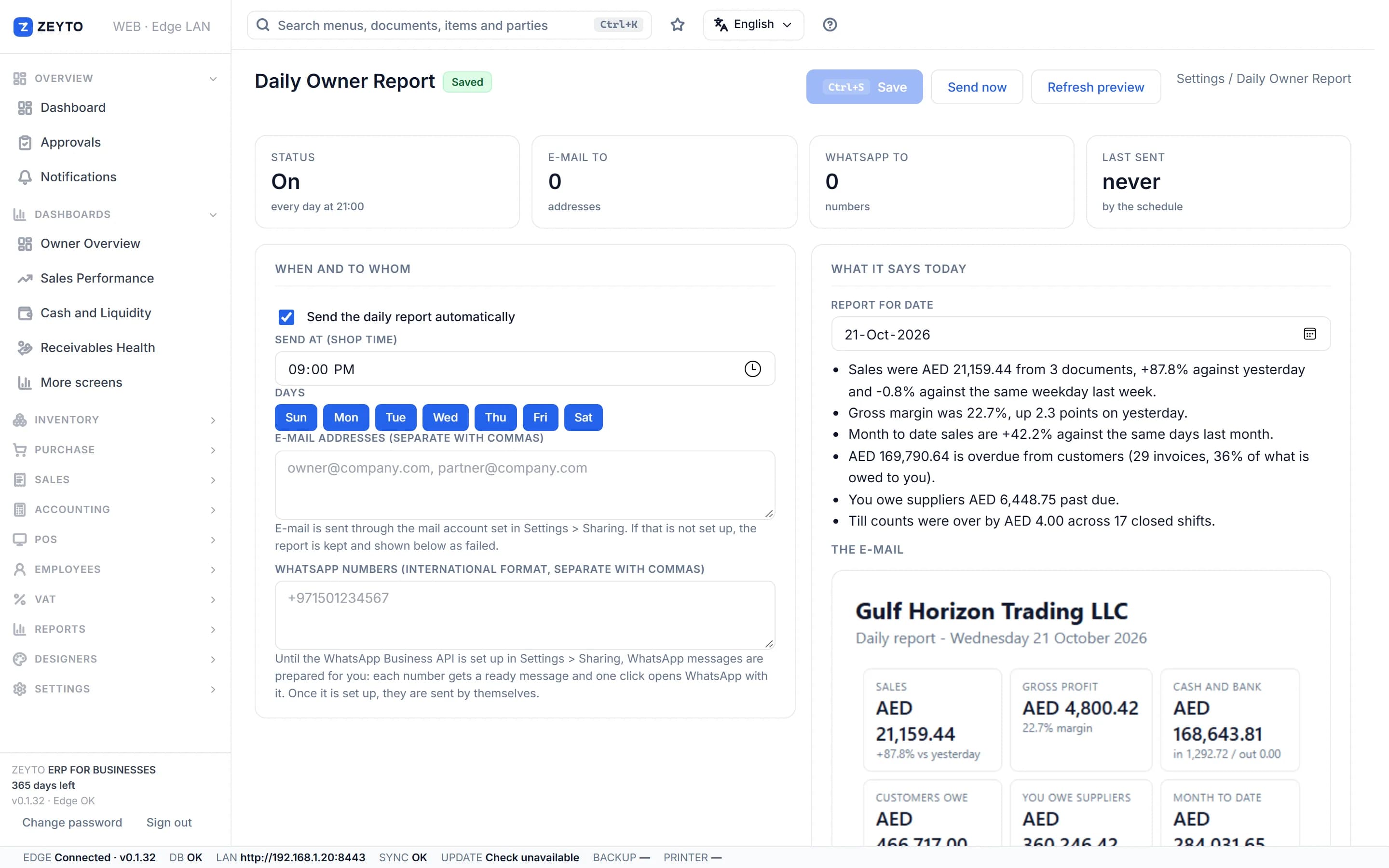
Task: Click the Cash and Liquidity wallet icon
Action: (25, 313)
